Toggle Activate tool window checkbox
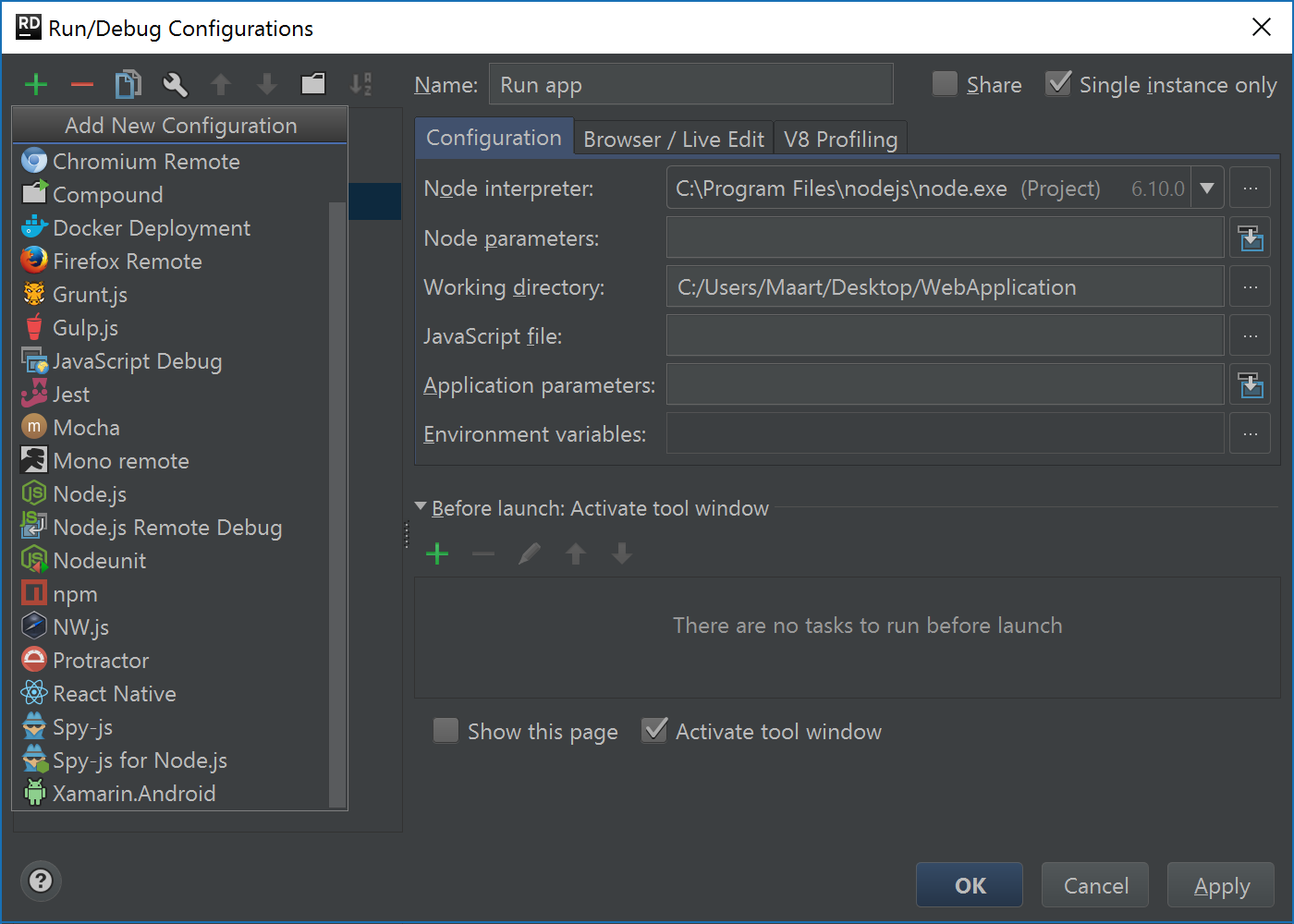The image size is (1294, 924). (654, 731)
